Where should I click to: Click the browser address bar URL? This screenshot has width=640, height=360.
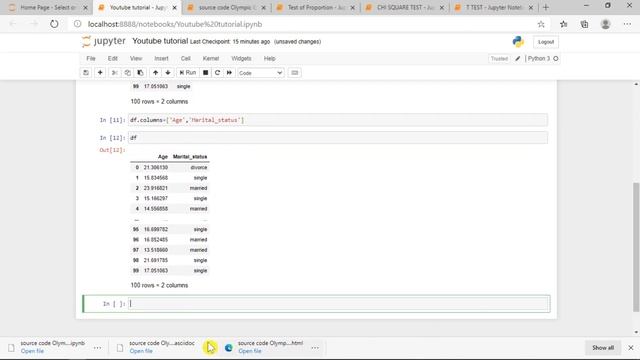[x=175, y=24]
